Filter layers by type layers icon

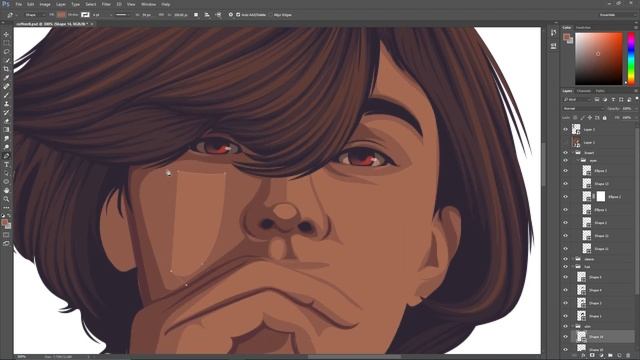pos(613,100)
